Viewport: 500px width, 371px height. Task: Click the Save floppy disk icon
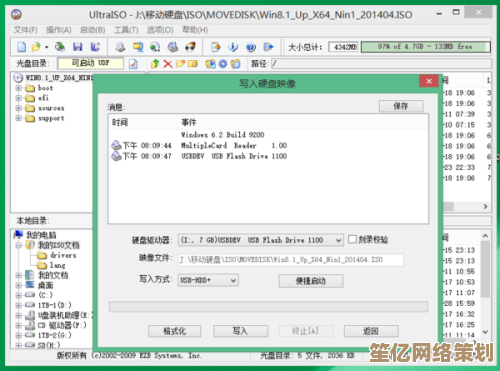tap(78, 47)
